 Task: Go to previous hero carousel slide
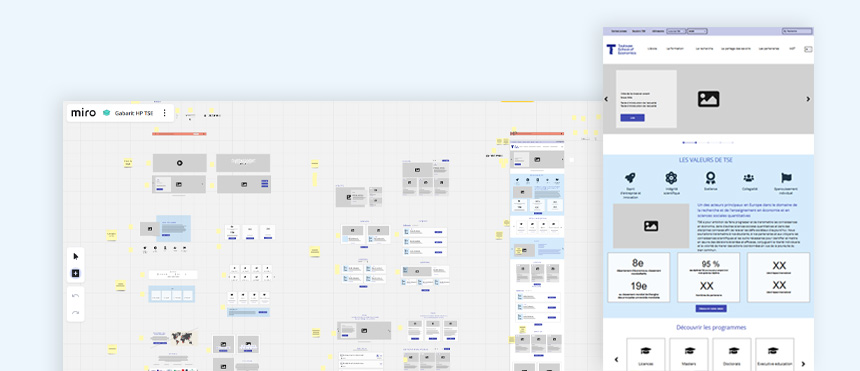(607, 99)
